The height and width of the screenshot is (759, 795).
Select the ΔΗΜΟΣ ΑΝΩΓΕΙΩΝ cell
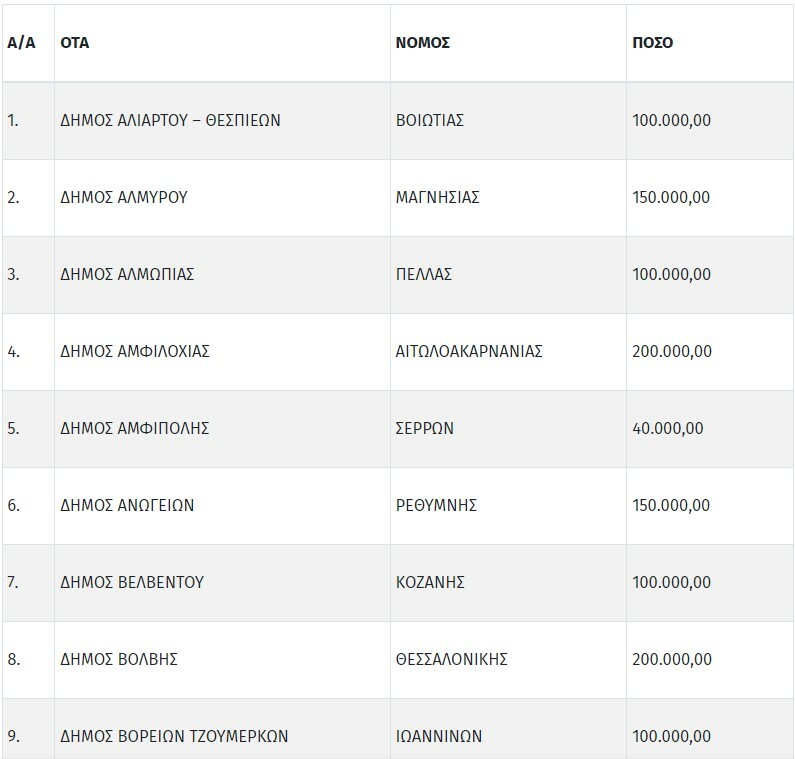coord(127,505)
